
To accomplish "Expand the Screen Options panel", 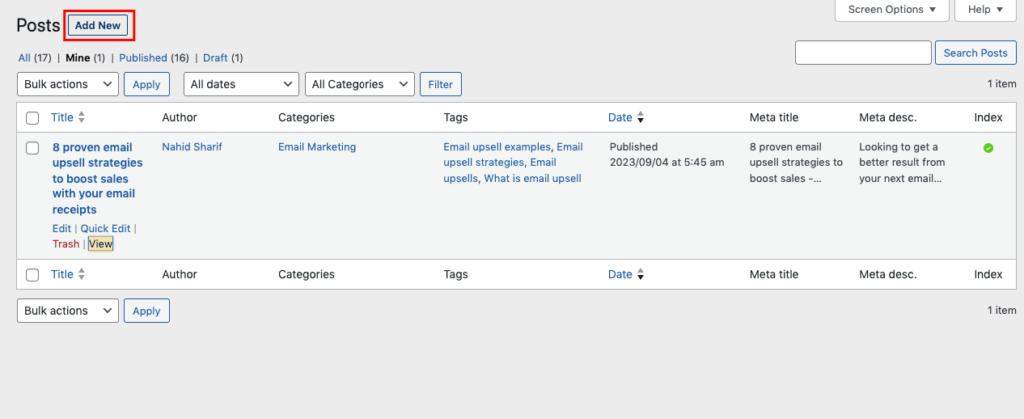I will click(x=892, y=10).
